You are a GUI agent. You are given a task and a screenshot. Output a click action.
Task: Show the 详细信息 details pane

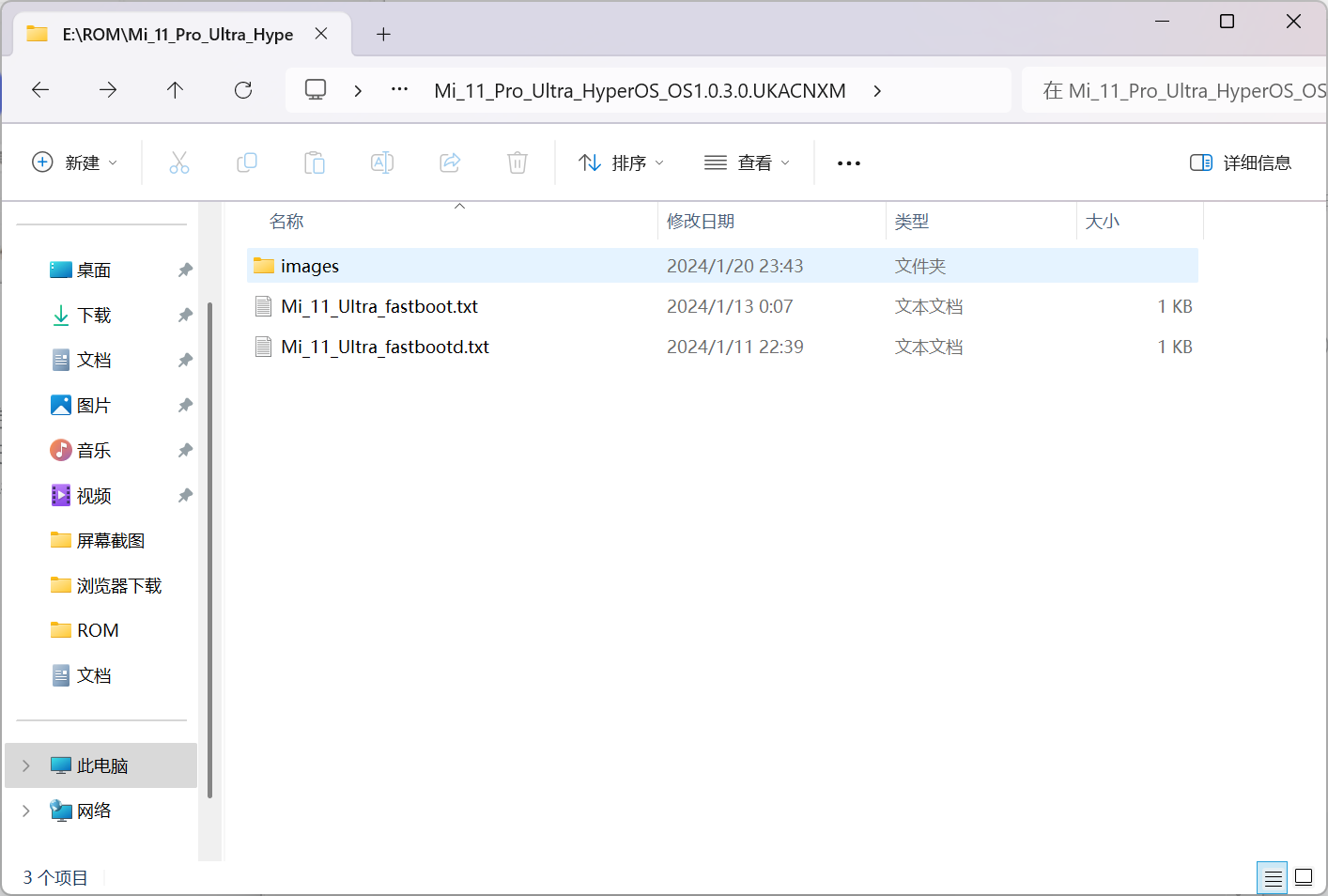(1240, 162)
